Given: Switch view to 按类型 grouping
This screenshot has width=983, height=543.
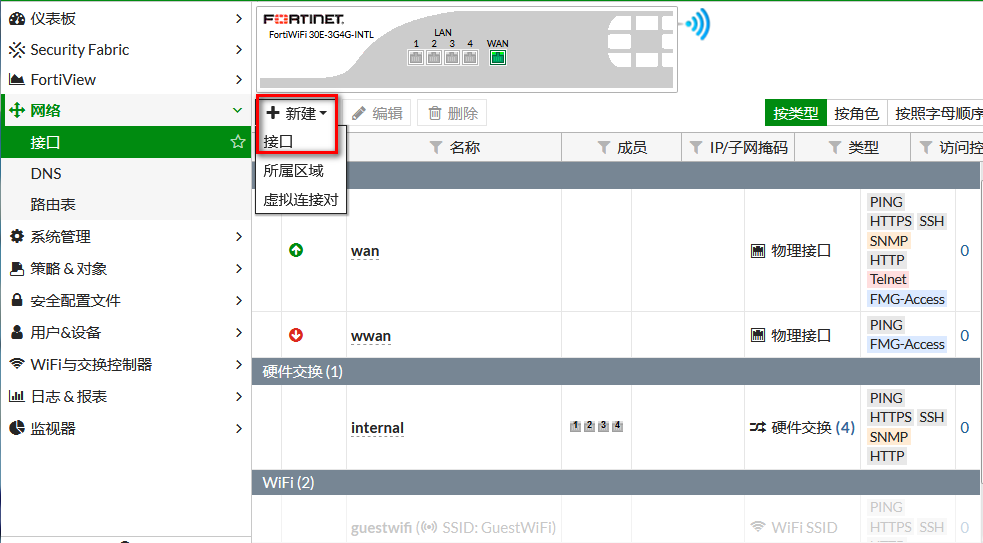Looking at the screenshot, I should click(796, 113).
